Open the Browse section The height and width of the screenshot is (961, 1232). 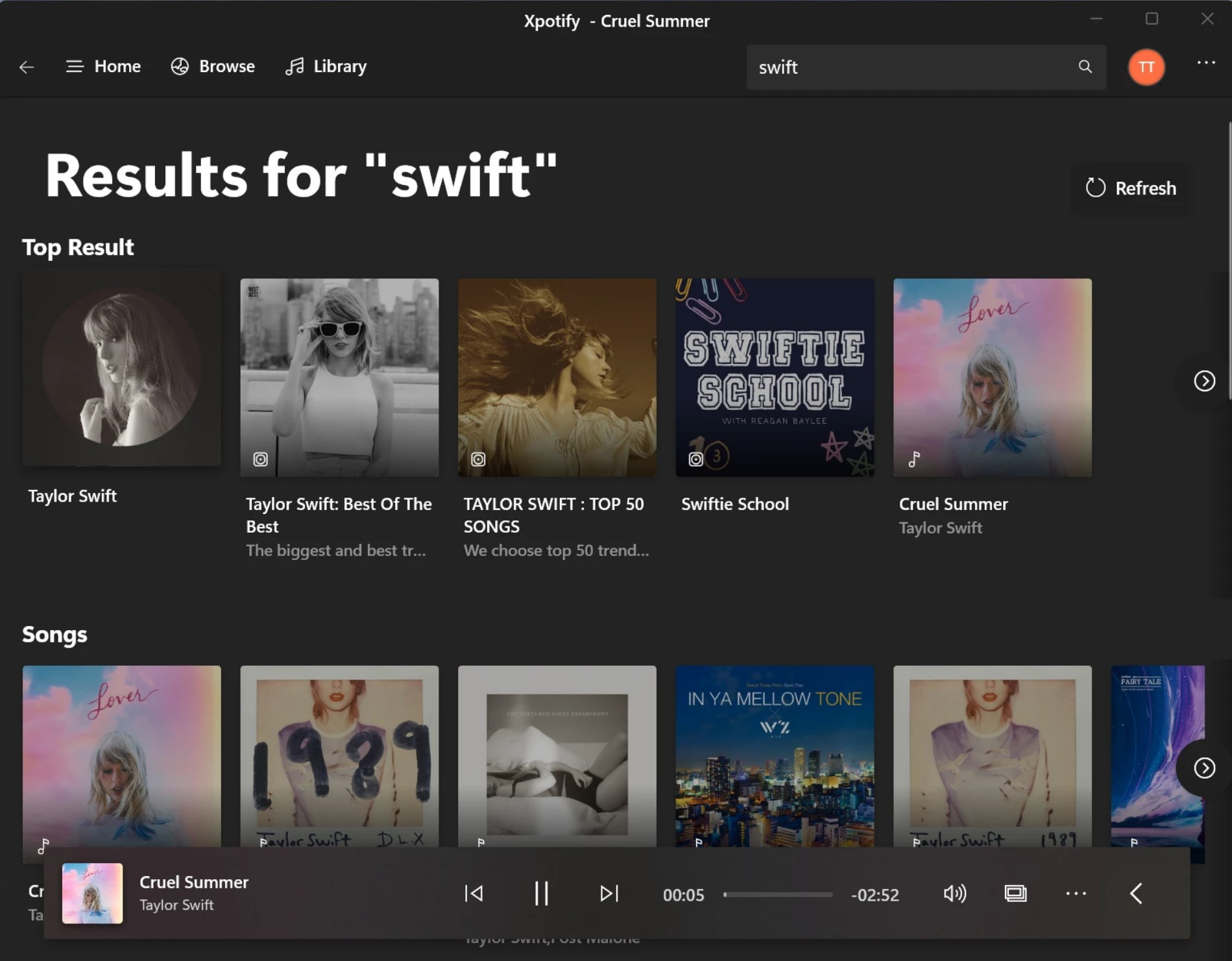point(213,67)
